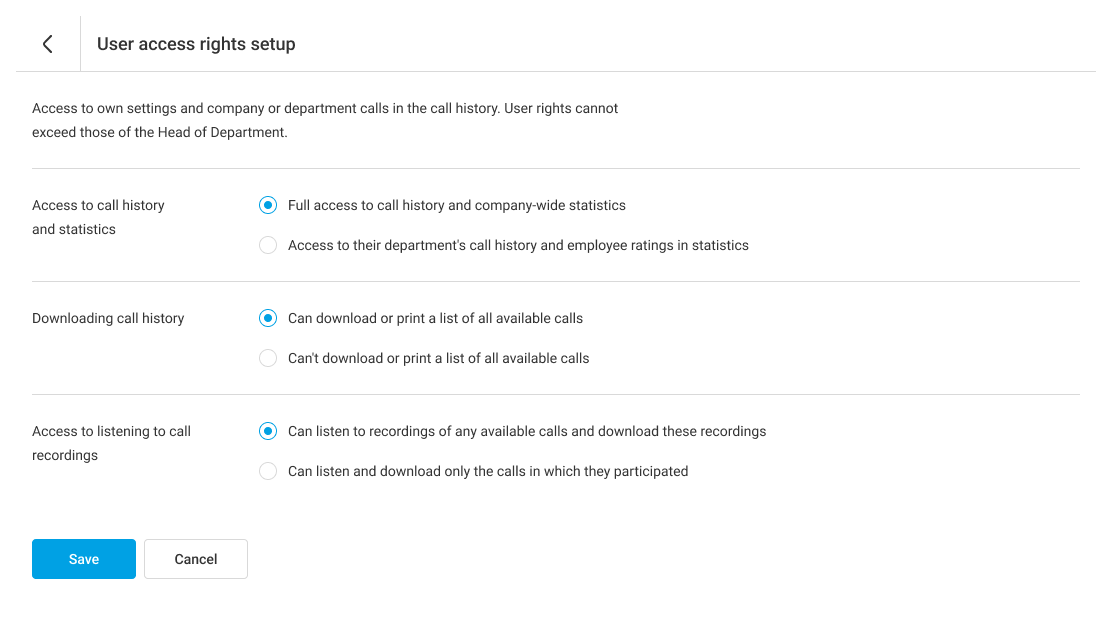The height and width of the screenshot is (620, 1112).
Task: Click the 'Can't download or print a list' label text
Action: [x=438, y=358]
